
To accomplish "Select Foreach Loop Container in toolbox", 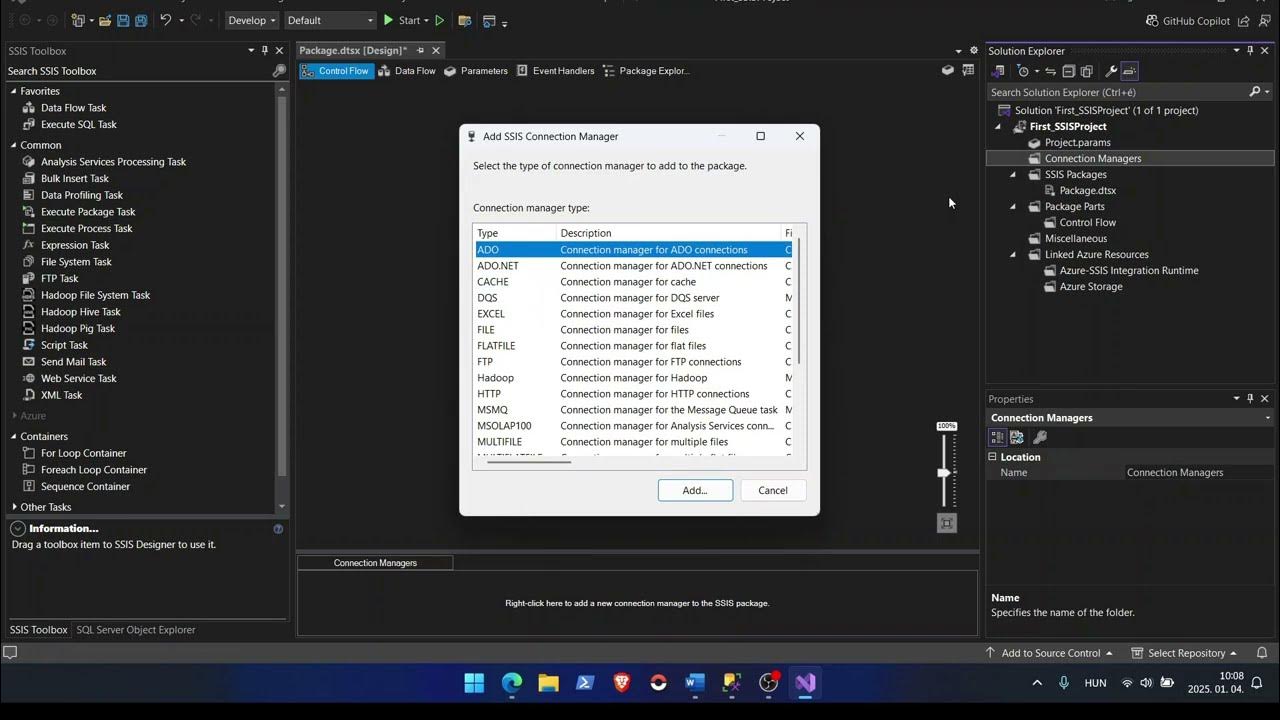I will 93,470.
